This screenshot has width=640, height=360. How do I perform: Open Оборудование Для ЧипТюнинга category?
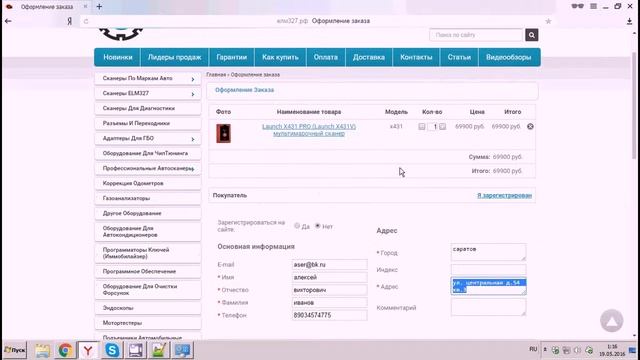pos(148,153)
